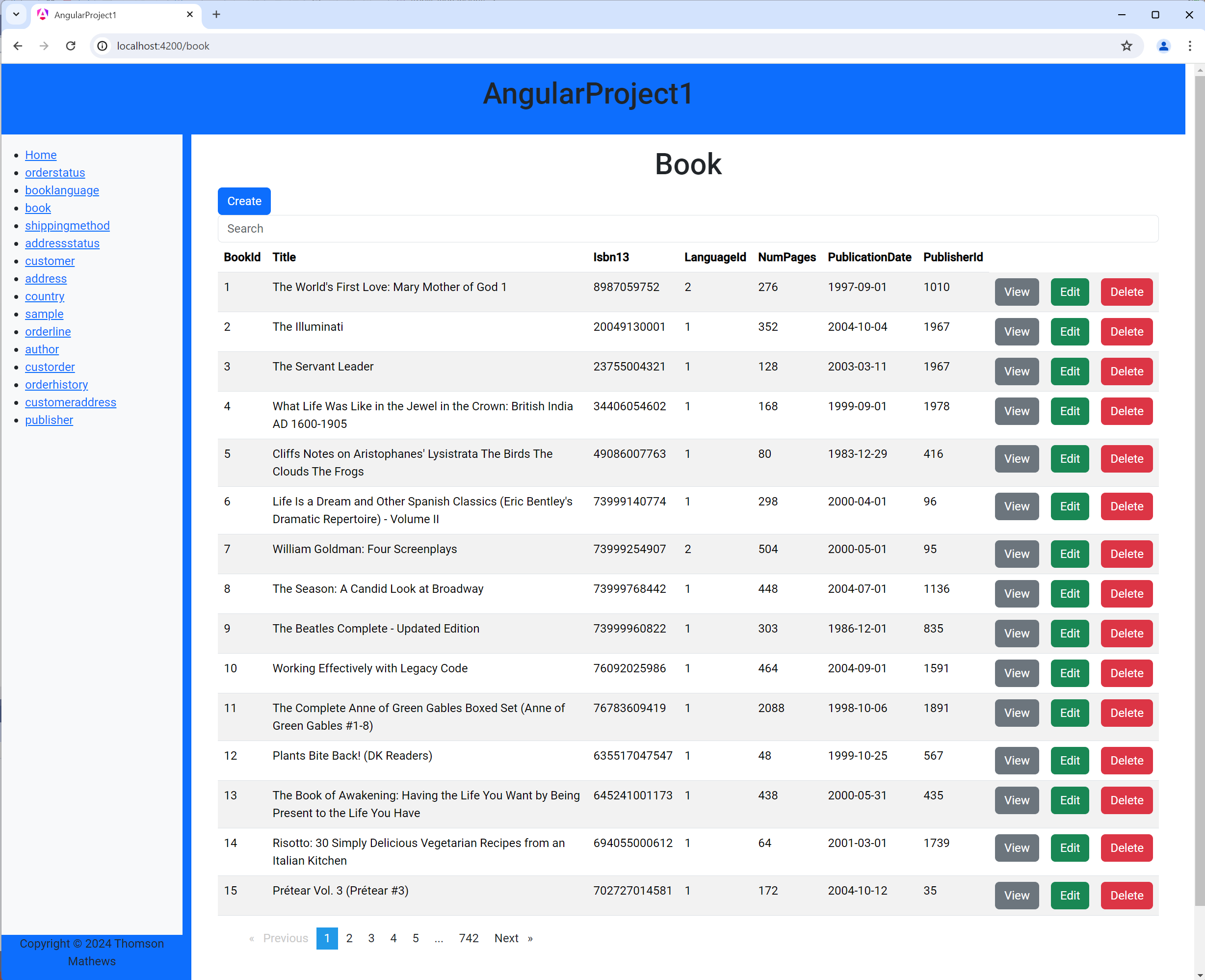Open the tab search dropdown arrow

click(x=16, y=15)
